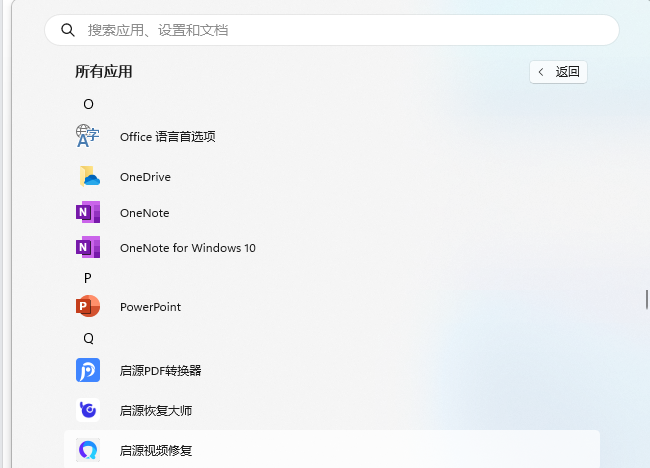Click the 返回 back button

558,72
